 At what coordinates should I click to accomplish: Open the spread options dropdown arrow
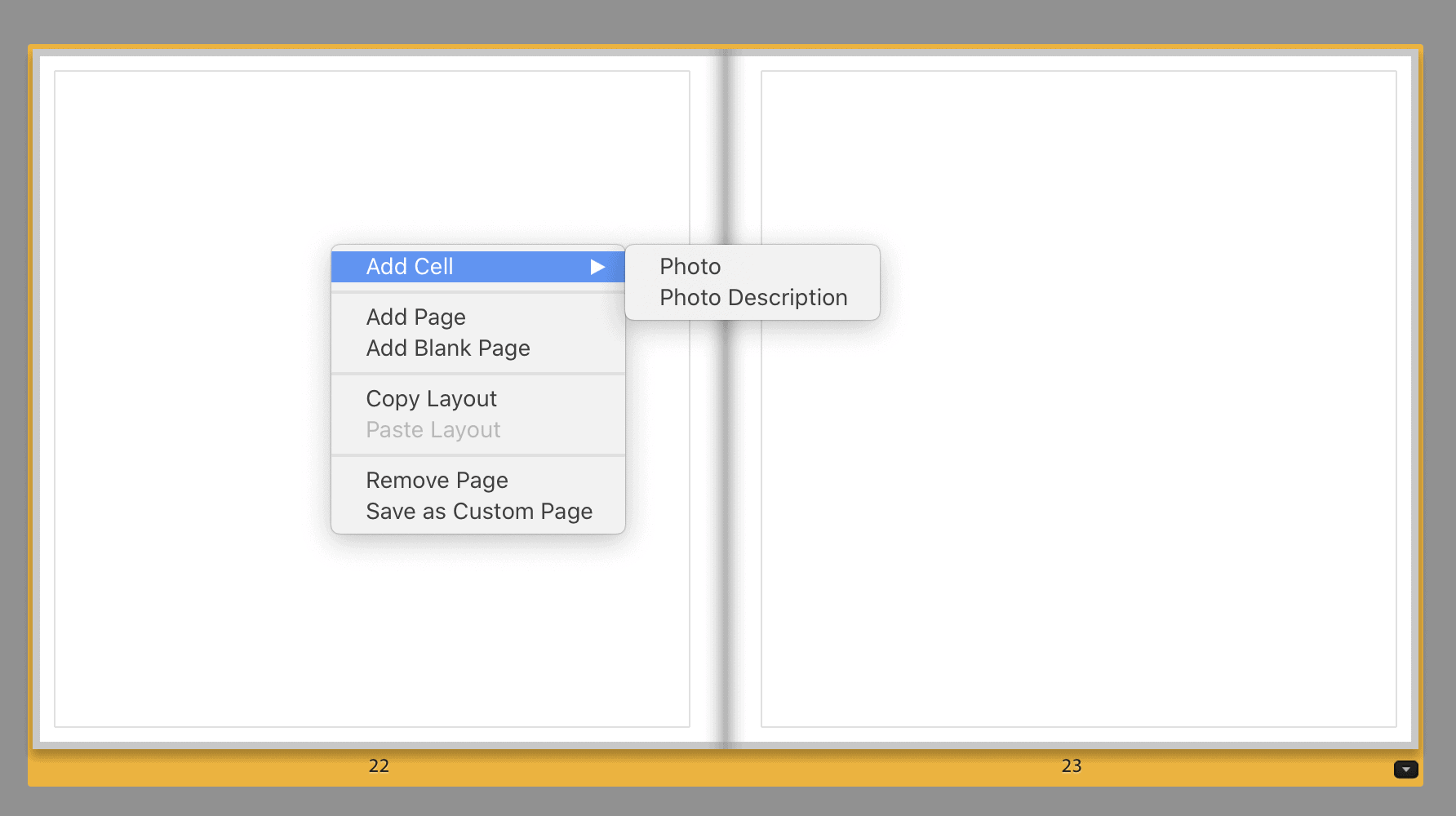point(1405,769)
